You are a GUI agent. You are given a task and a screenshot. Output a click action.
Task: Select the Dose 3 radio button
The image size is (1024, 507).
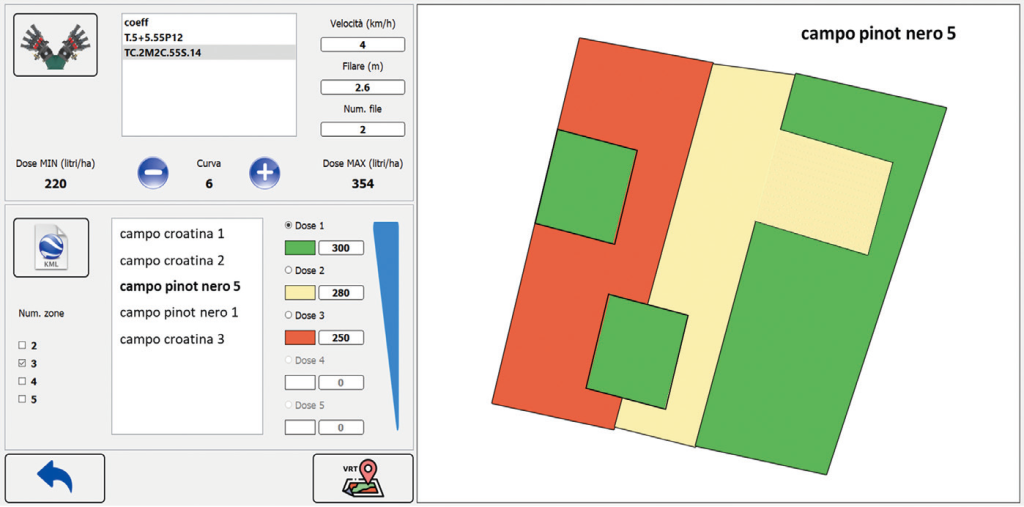tap(289, 315)
